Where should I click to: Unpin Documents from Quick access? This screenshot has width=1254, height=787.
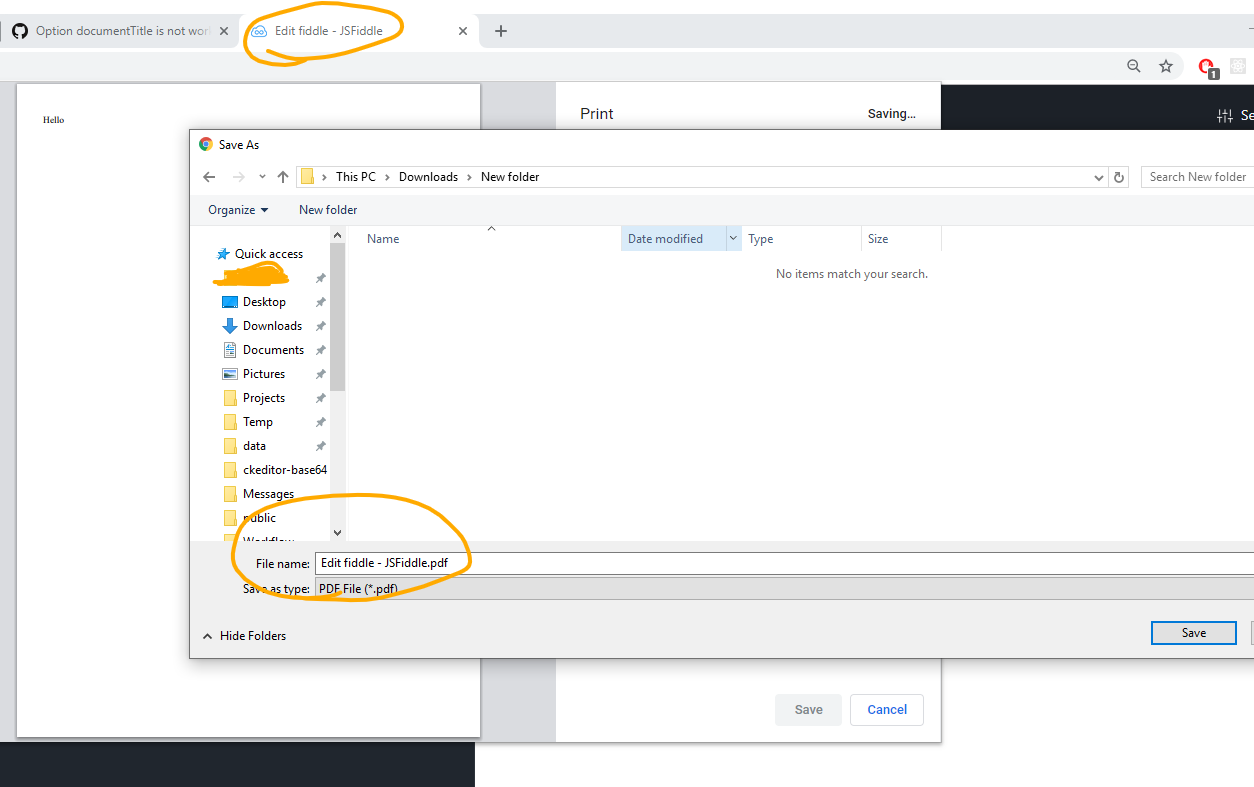[x=319, y=349]
